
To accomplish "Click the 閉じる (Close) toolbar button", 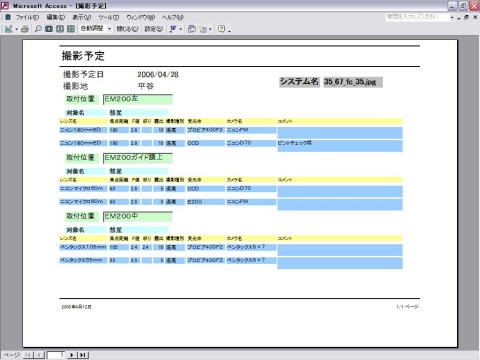I will click(x=127, y=29).
